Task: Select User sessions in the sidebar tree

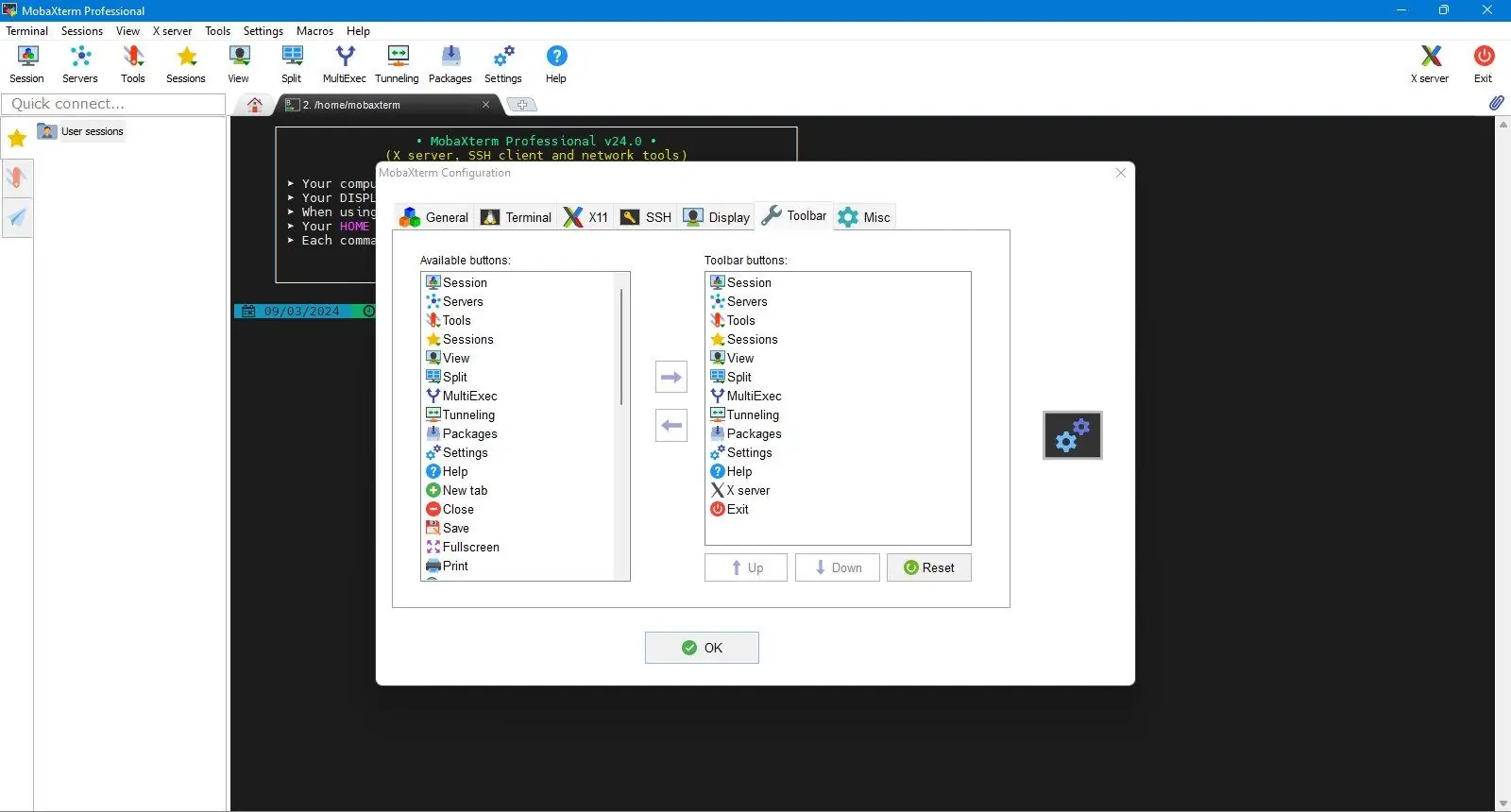Action: [81, 131]
